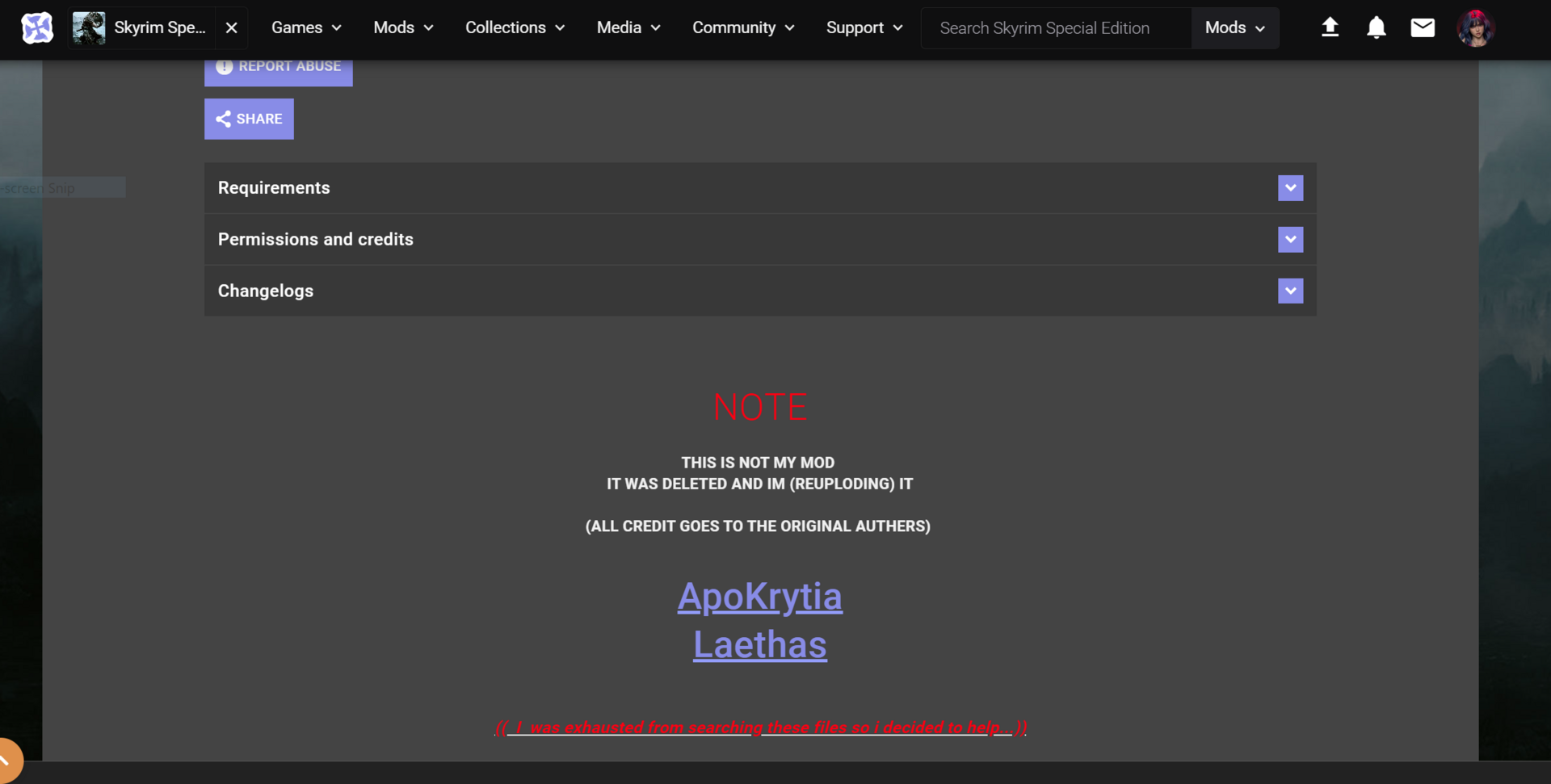The image size is (1551, 784).
Task: Click the Report Abuse button
Action: coord(279,69)
